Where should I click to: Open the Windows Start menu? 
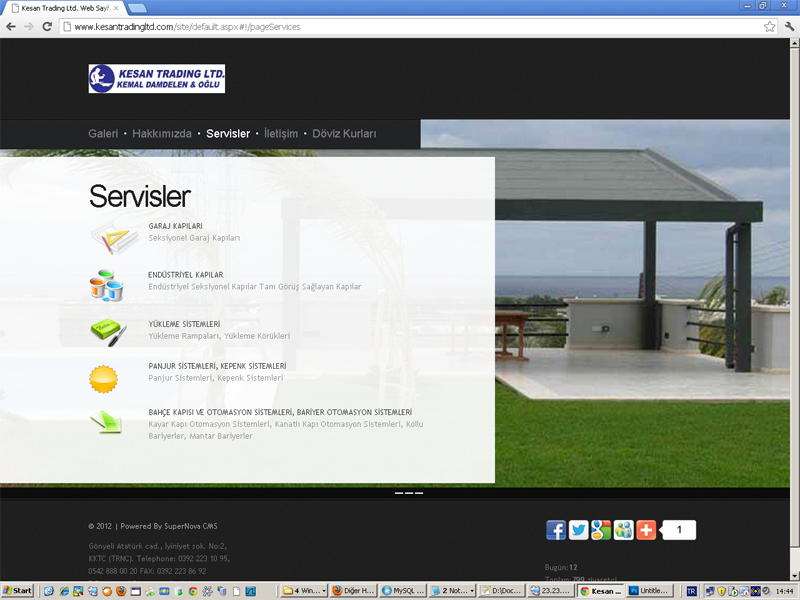click(x=17, y=591)
